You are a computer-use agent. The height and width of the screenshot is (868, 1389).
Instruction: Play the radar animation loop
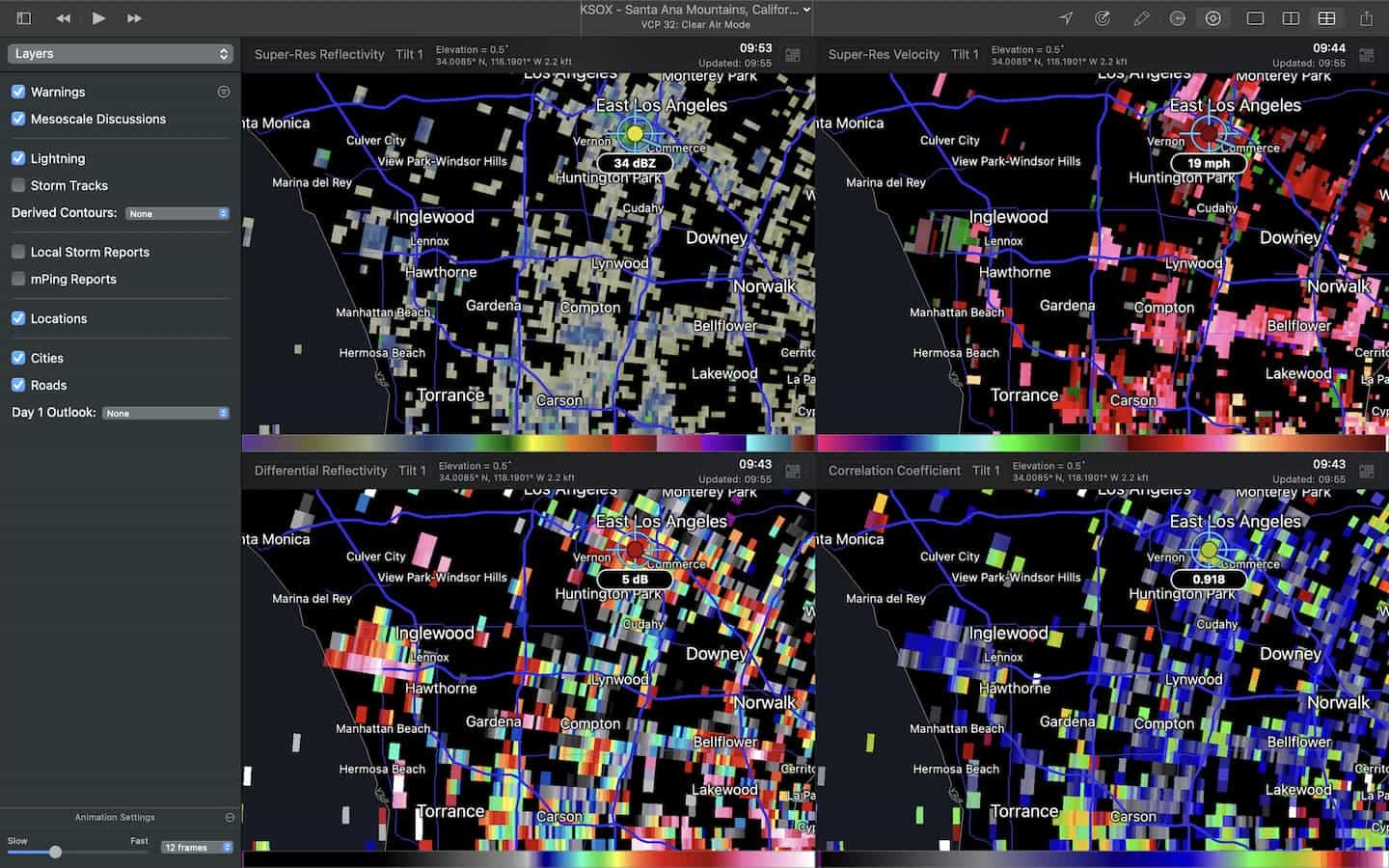pyautogui.click(x=98, y=18)
